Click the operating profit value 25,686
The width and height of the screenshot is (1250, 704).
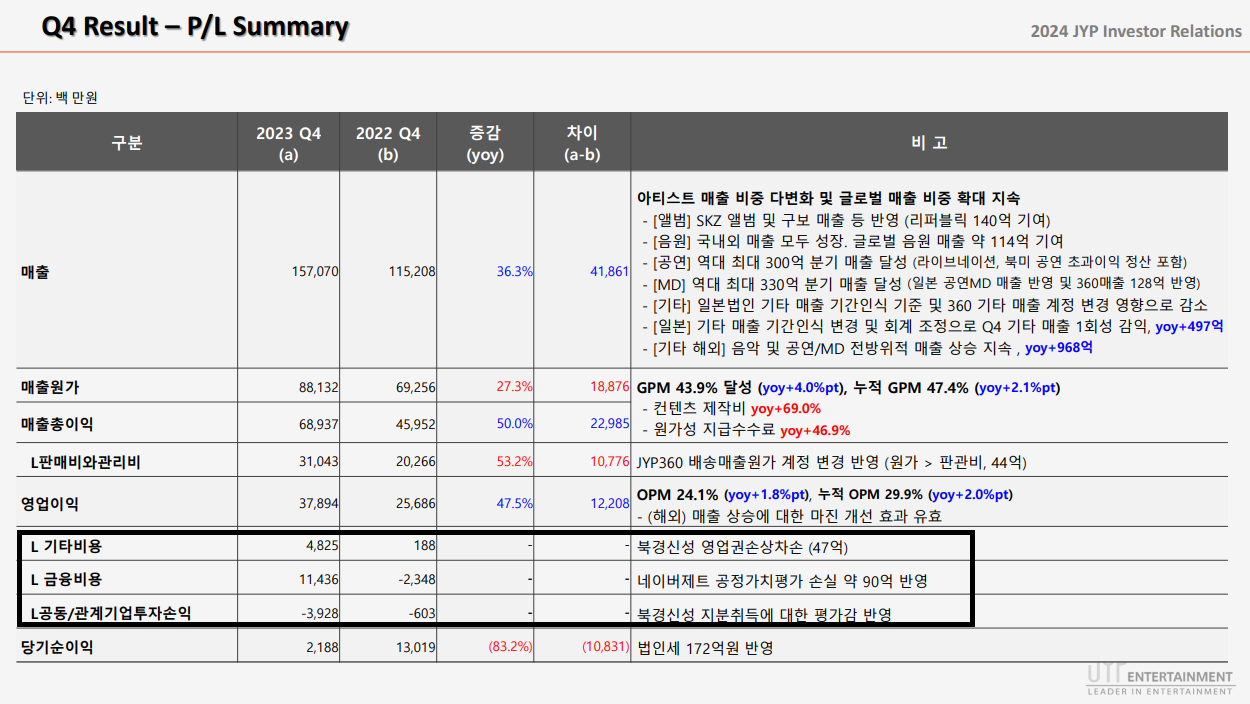pos(416,504)
